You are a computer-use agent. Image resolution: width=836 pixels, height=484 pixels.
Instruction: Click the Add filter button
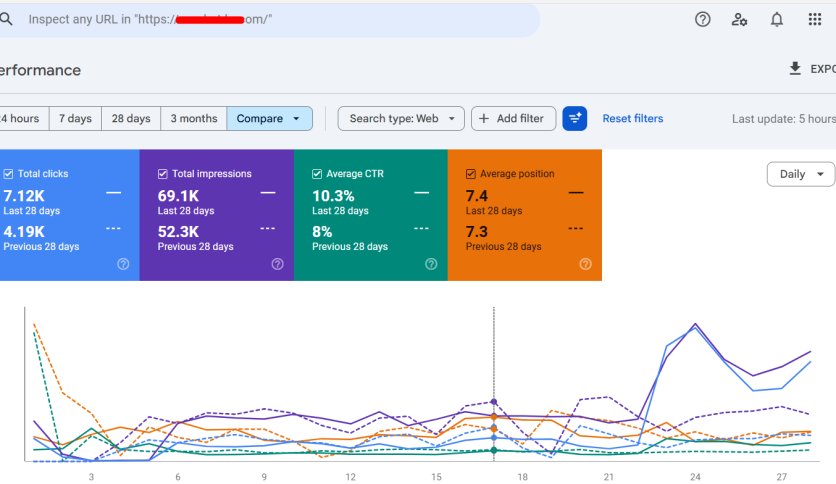[513, 118]
